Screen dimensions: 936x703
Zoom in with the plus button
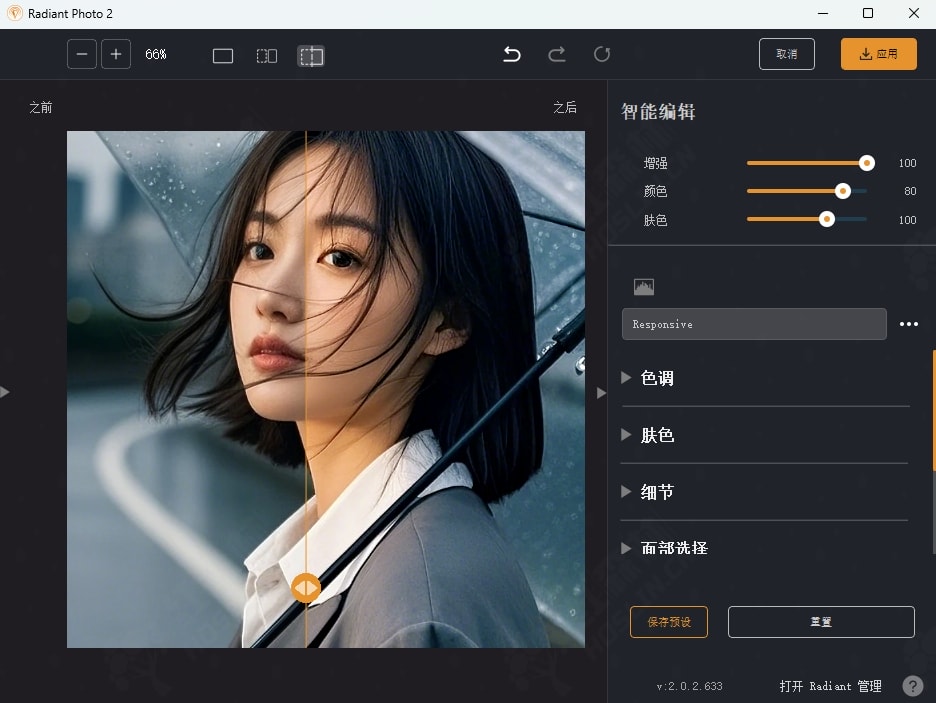point(116,54)
